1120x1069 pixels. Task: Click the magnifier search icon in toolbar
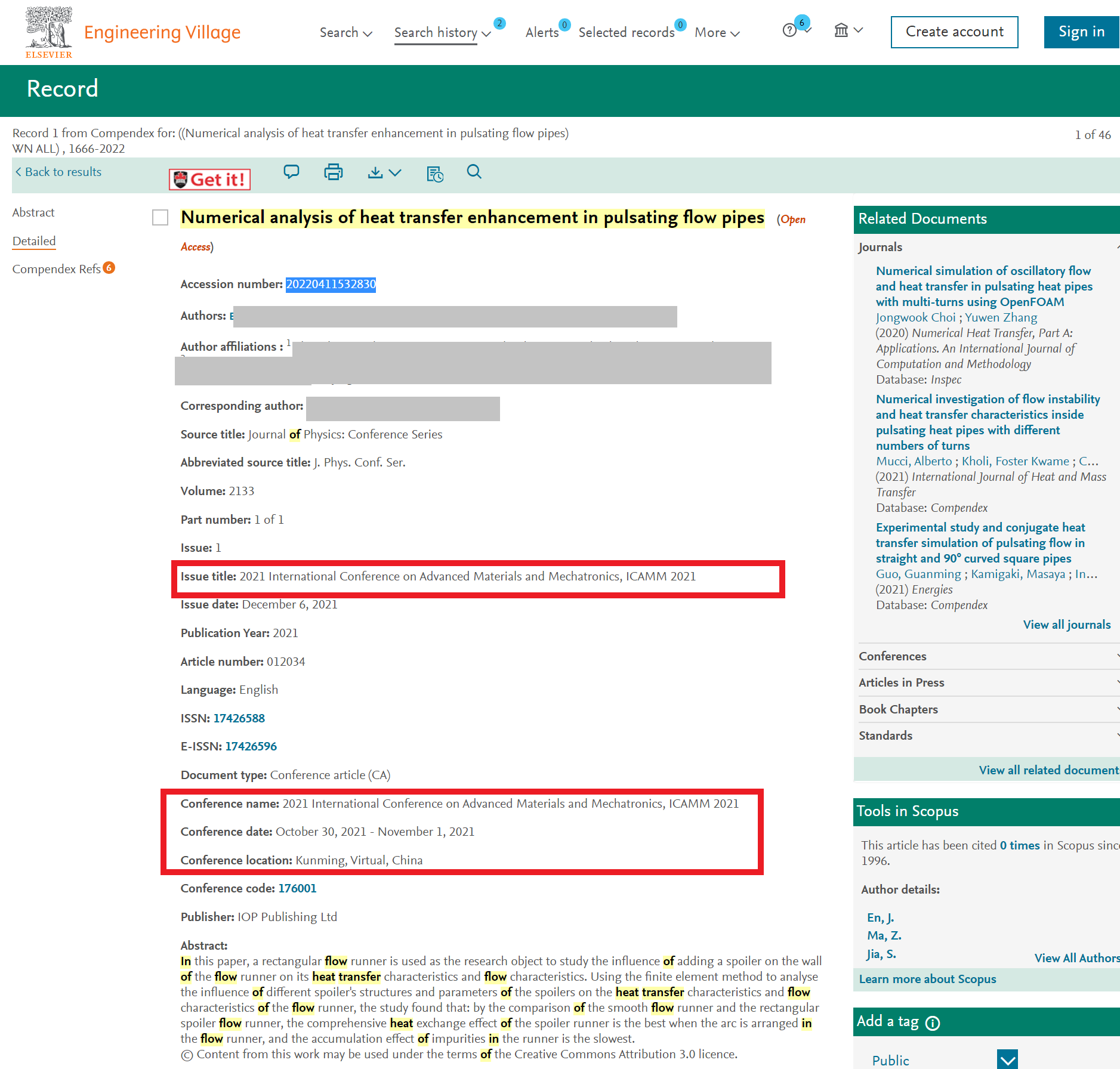click(x=474, y=172)
